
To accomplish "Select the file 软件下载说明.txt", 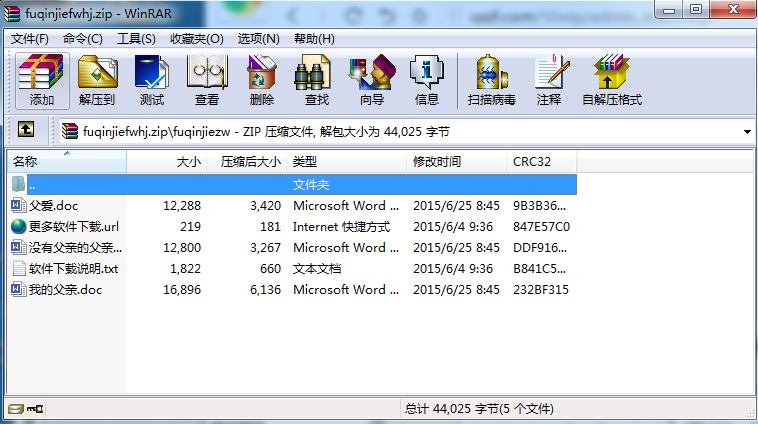I will [73, 268].
